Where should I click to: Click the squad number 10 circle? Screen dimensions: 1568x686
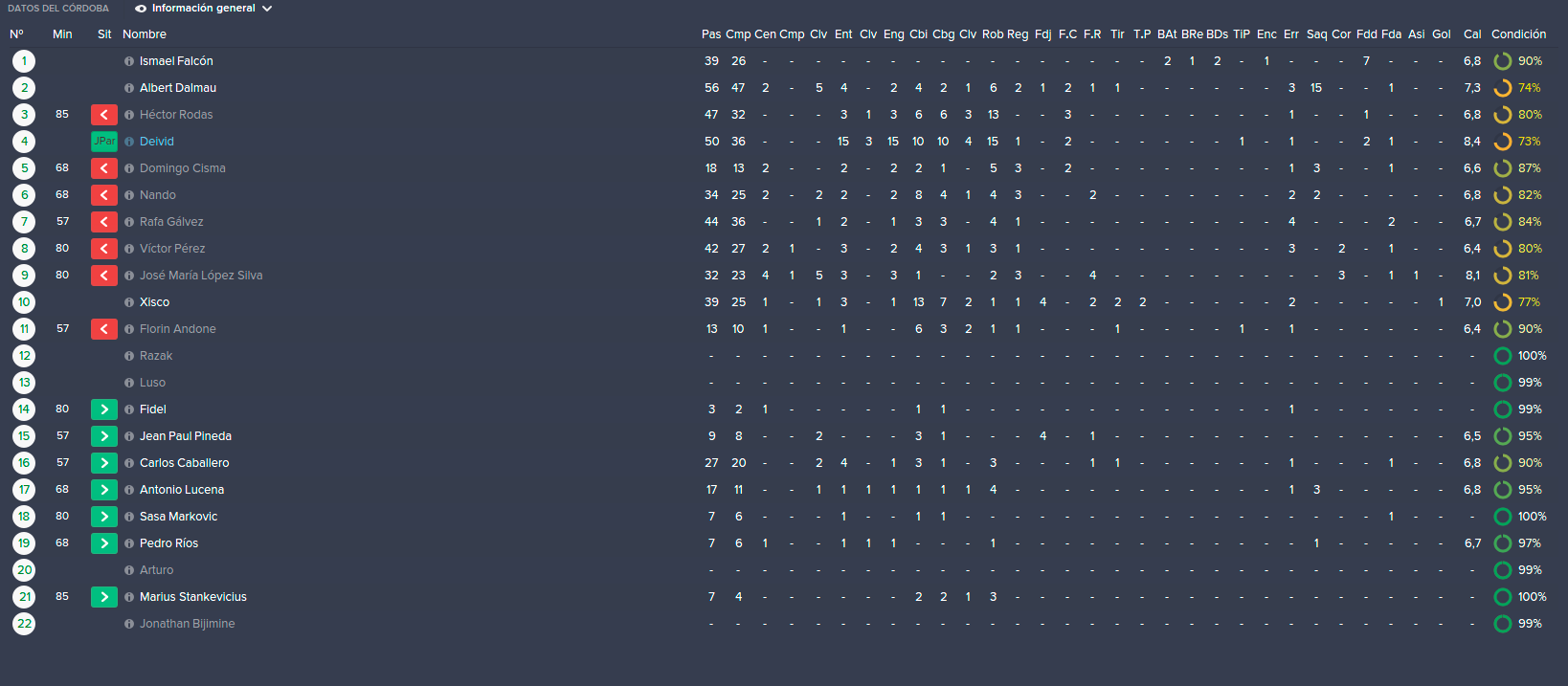point(24,302)
